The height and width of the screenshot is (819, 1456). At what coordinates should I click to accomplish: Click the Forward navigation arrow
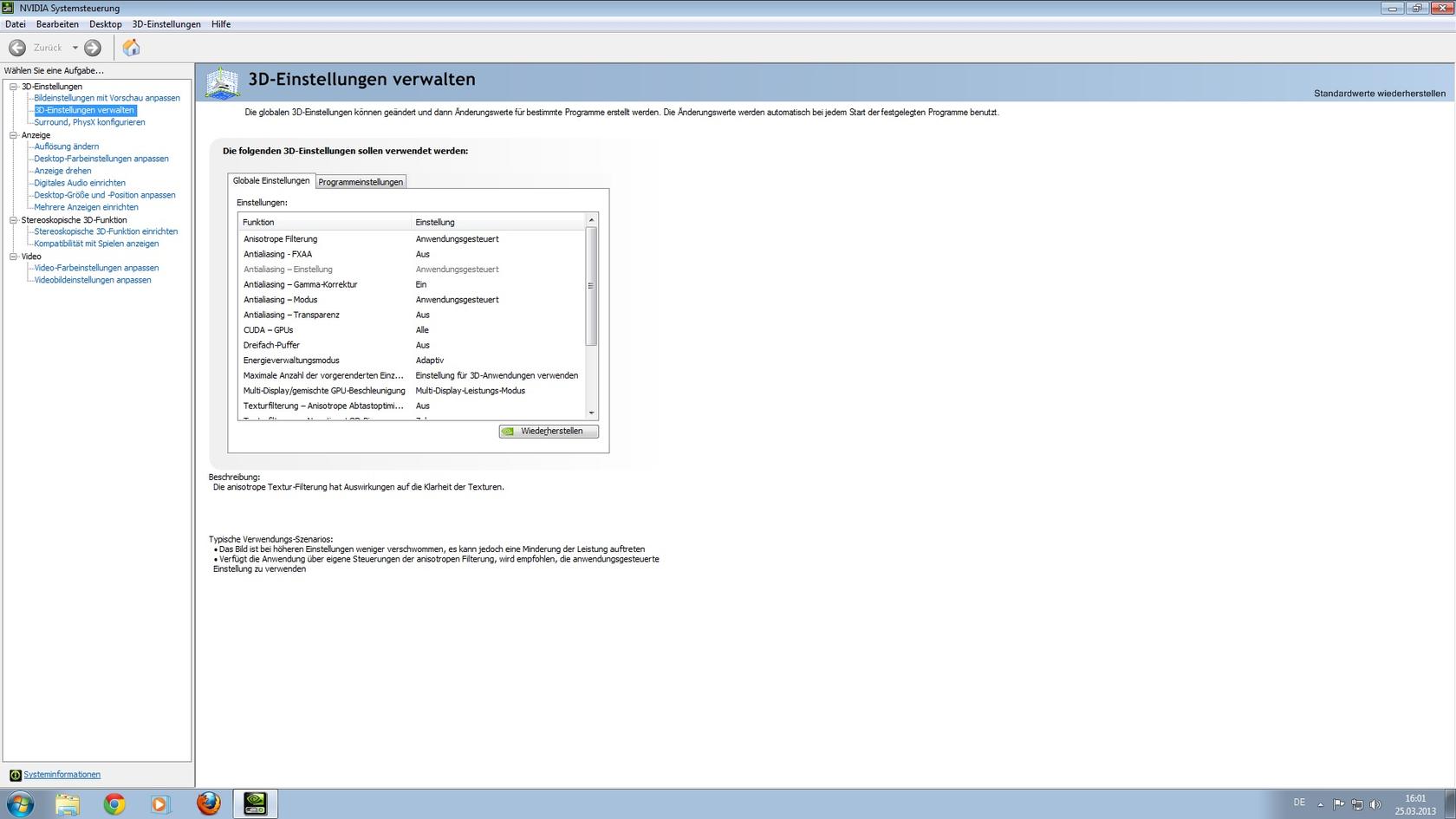click(93, 48)
